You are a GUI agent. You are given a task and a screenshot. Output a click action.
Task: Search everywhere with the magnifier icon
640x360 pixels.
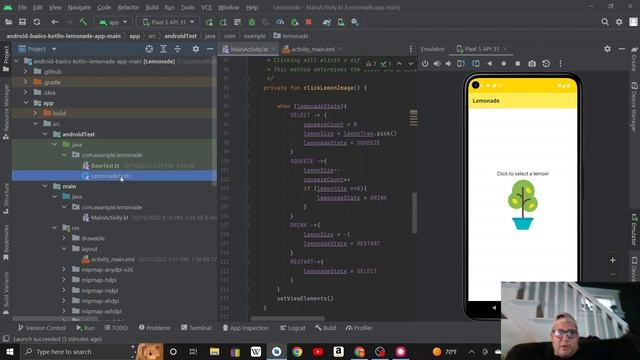[605, 22]
